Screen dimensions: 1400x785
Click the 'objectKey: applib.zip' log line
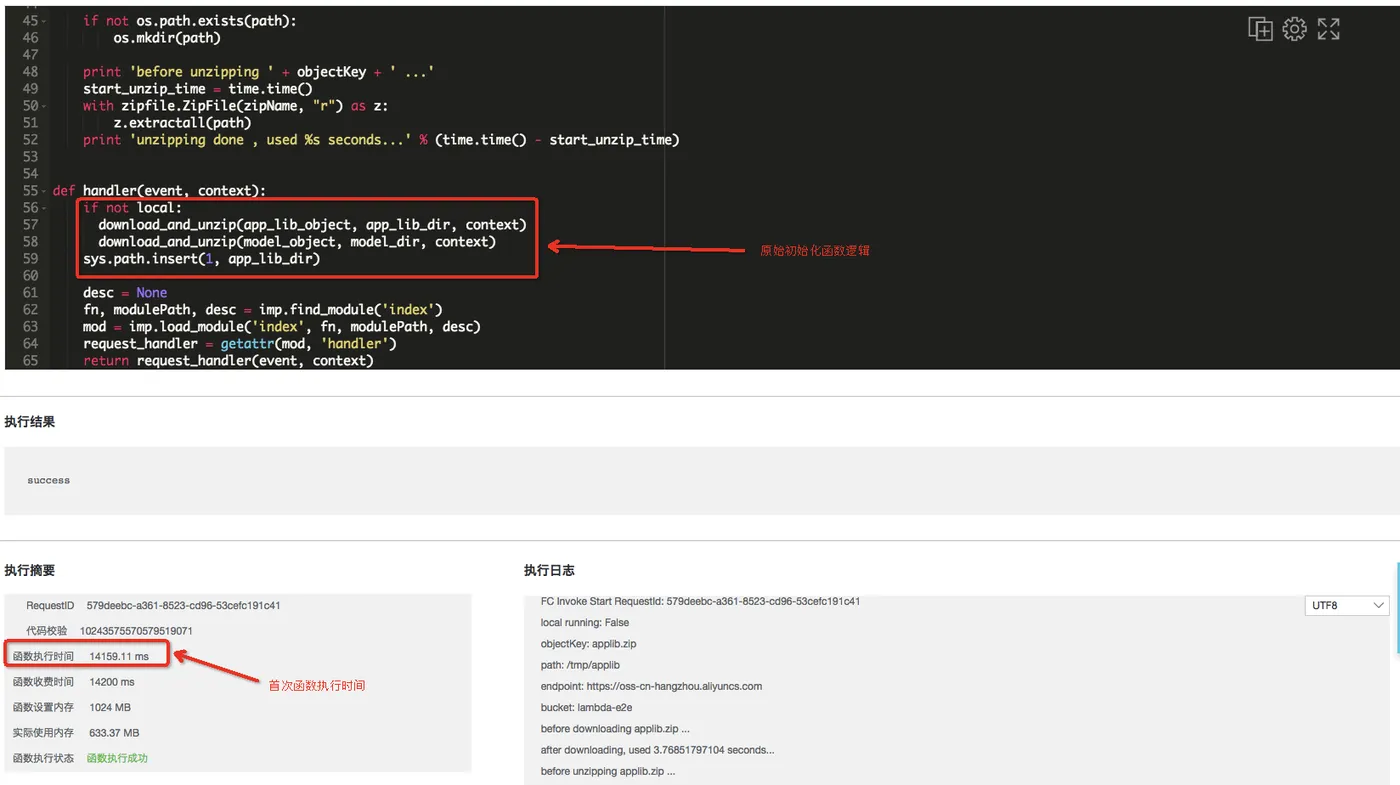pos(589,644)
